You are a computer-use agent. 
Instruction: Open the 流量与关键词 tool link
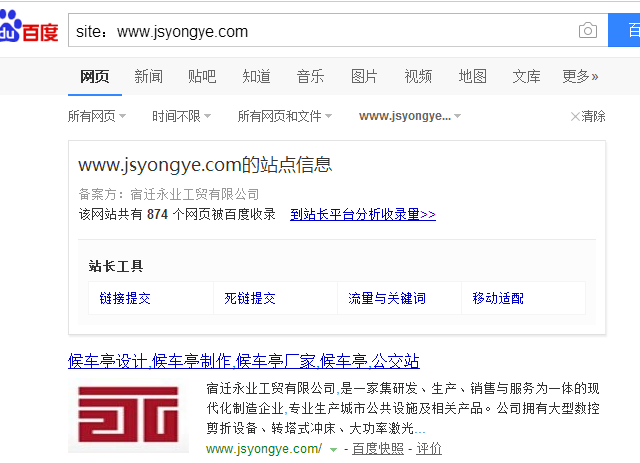(387, 298)
